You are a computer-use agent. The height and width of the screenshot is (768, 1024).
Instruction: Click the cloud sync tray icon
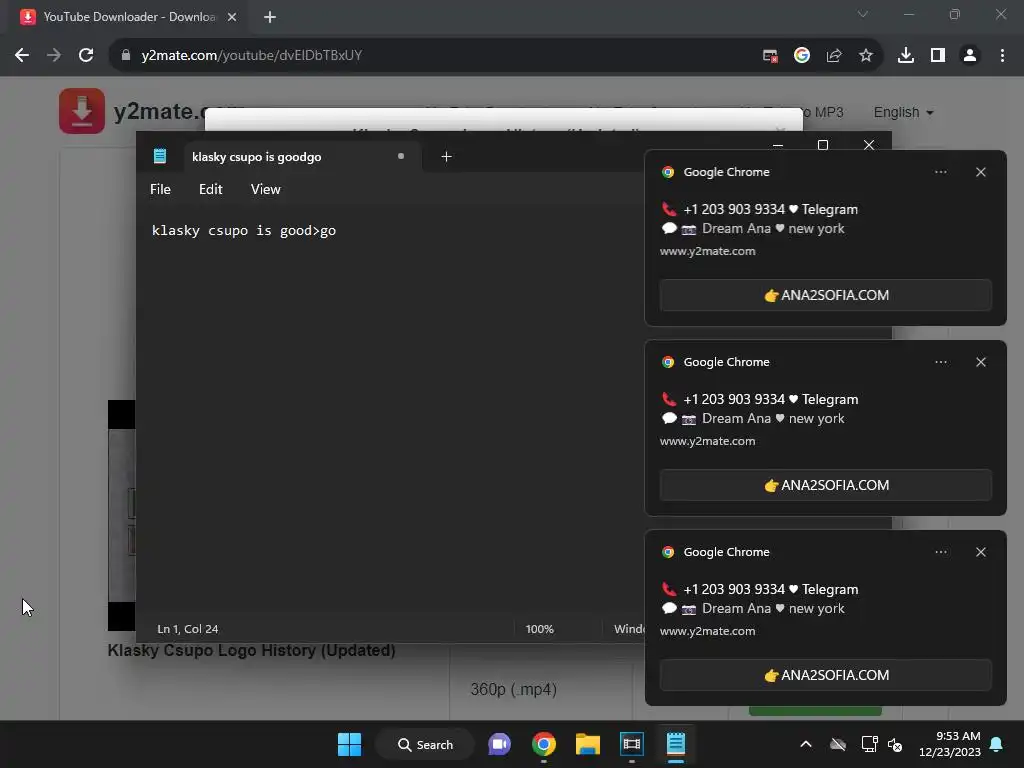[x=838, y=744]
